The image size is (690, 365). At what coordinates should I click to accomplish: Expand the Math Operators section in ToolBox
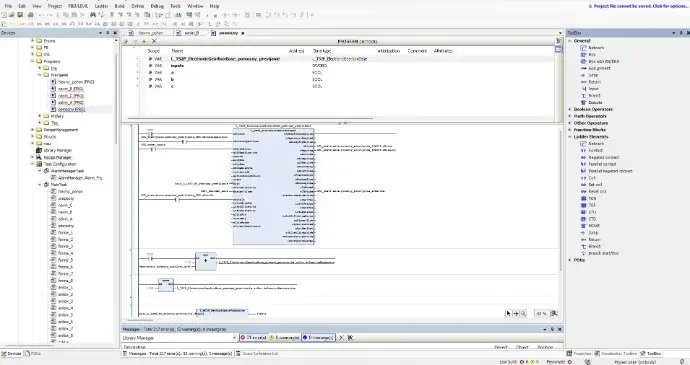point(570,116)
